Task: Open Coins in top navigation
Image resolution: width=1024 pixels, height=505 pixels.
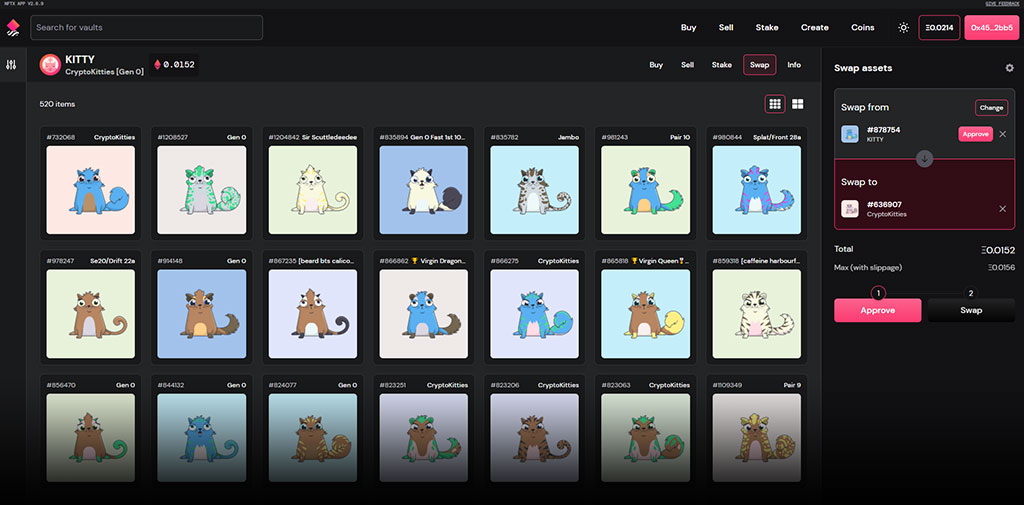Action: click(862, 28)
